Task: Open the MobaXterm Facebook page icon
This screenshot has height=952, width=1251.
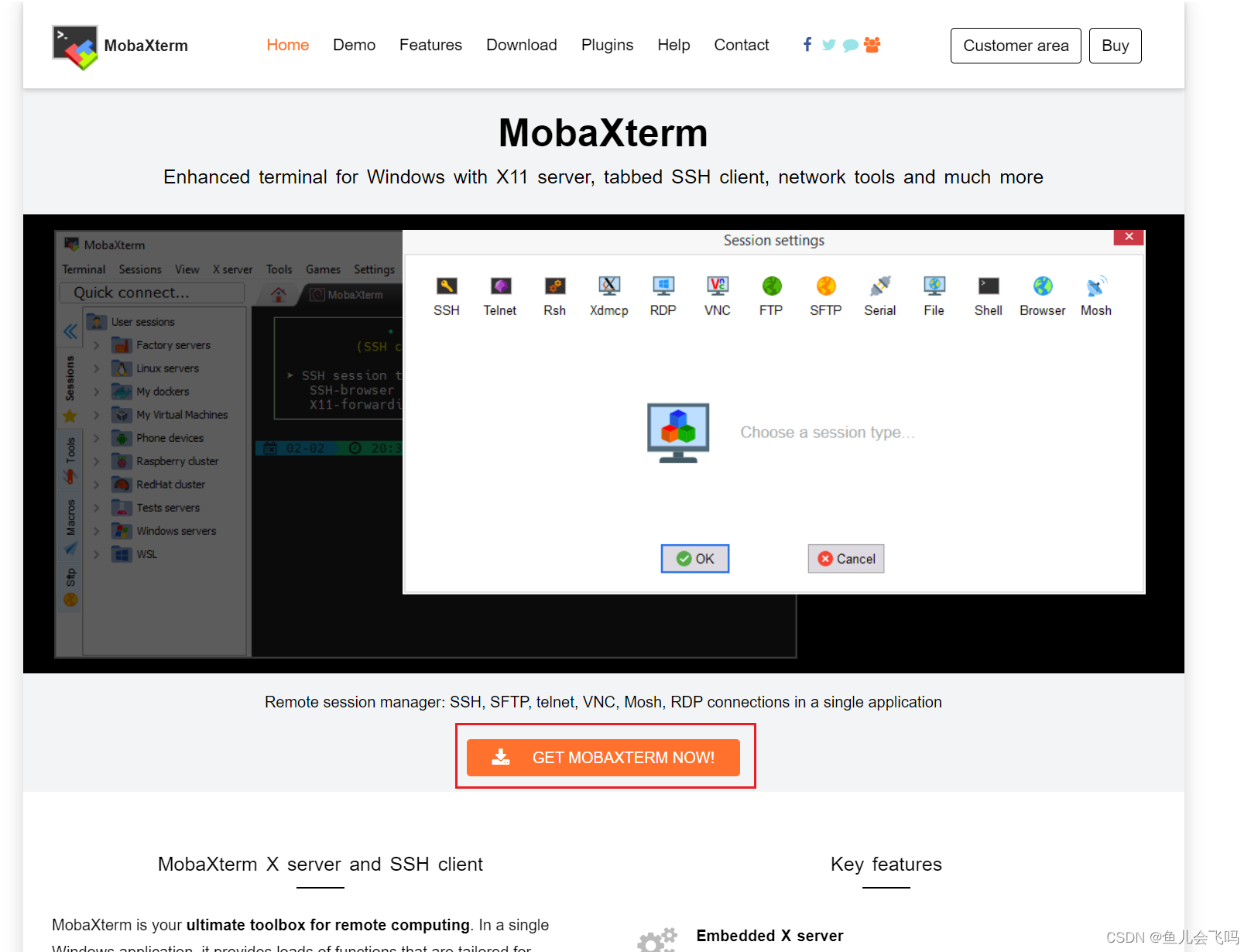Action: click(x=807, y=45)
